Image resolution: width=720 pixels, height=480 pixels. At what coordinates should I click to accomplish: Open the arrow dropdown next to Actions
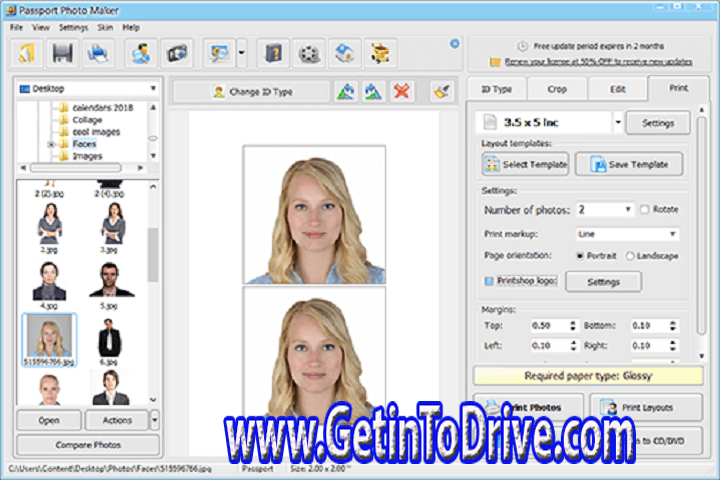(x=155, y=419)
